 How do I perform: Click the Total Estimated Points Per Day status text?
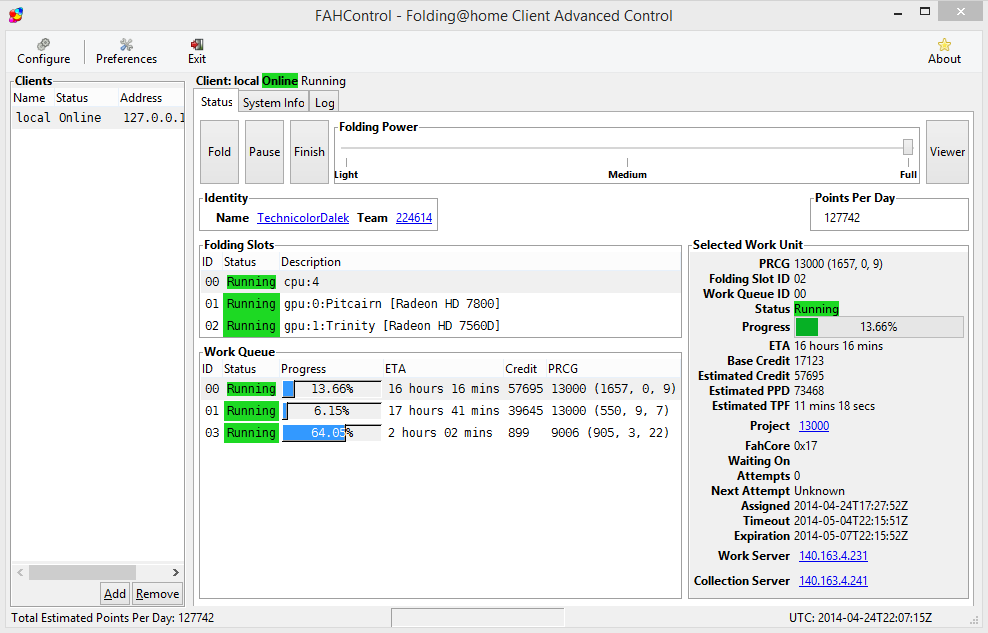[113, 617]
